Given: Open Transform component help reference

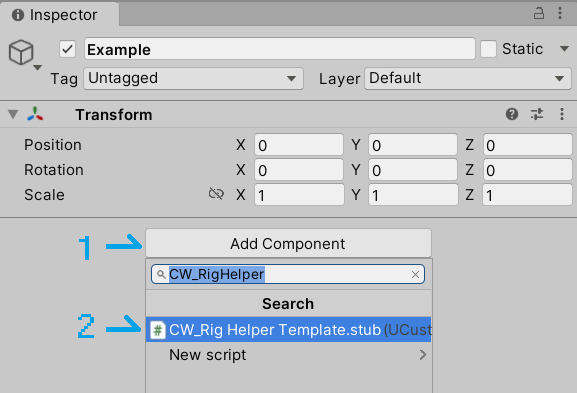Looking at the screenshot, I should 512,114.
